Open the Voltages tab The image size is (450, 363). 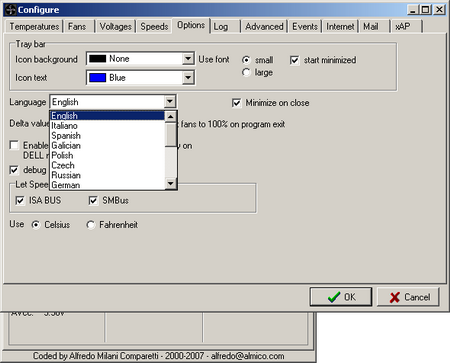115,26
